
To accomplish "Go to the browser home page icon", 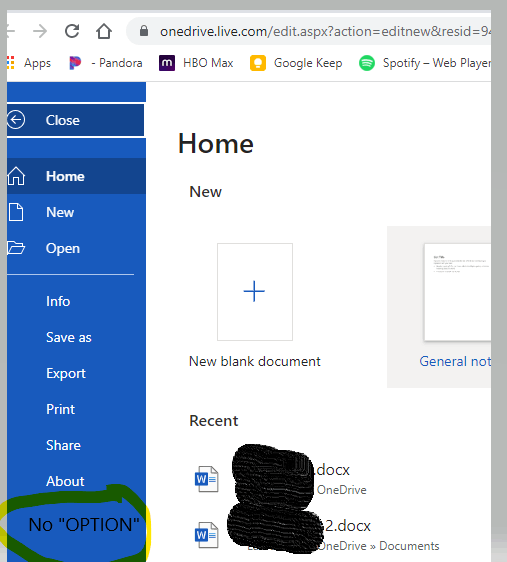I will coord(104,31).
